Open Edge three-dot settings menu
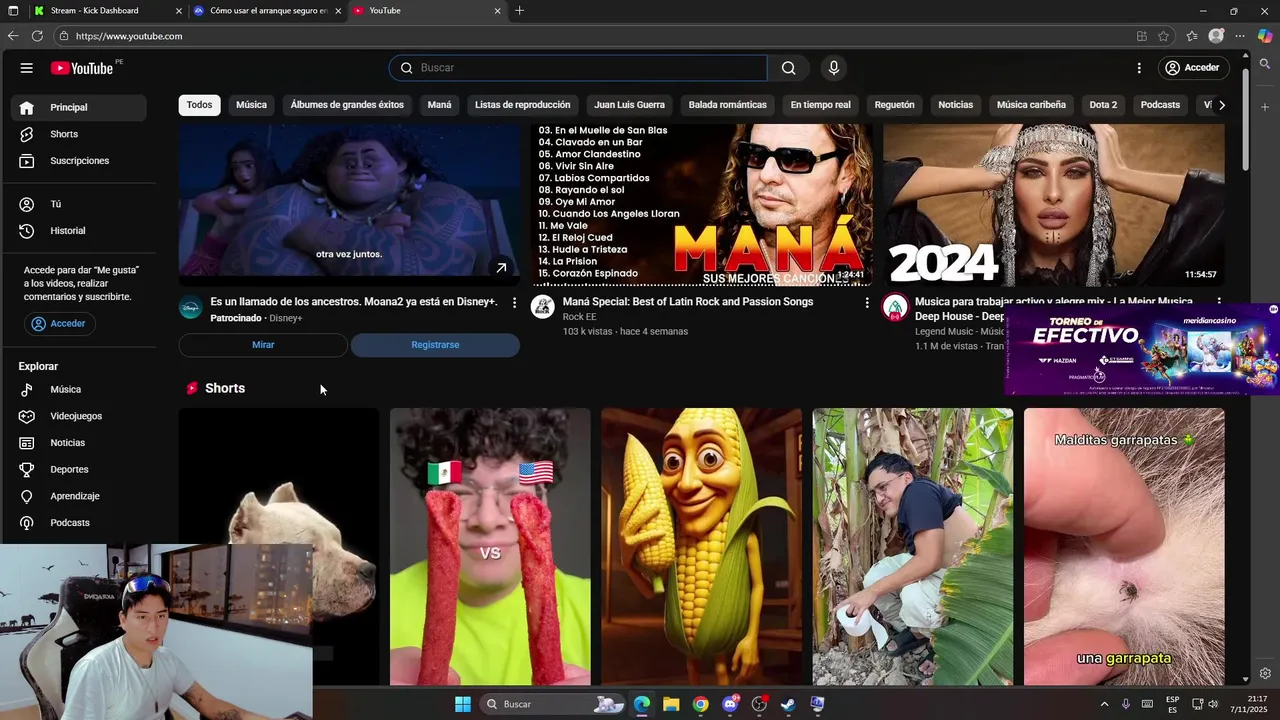 (1240, 36)
